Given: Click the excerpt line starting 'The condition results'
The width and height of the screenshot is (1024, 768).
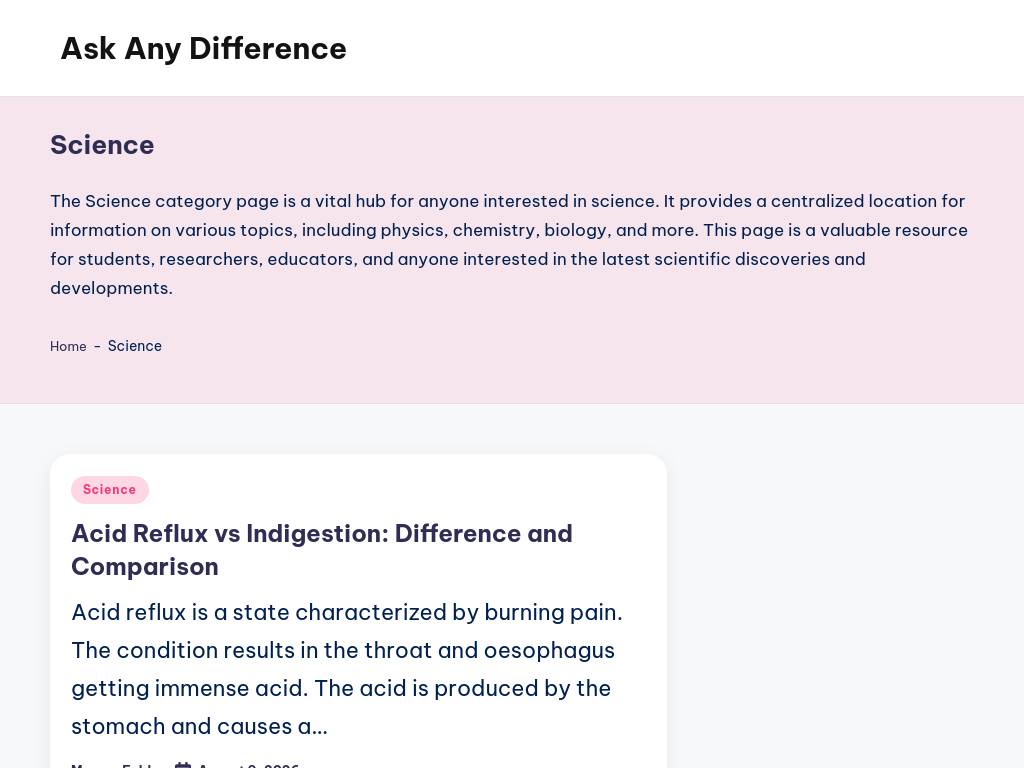Looking at the screenshot, I should 343,650.
